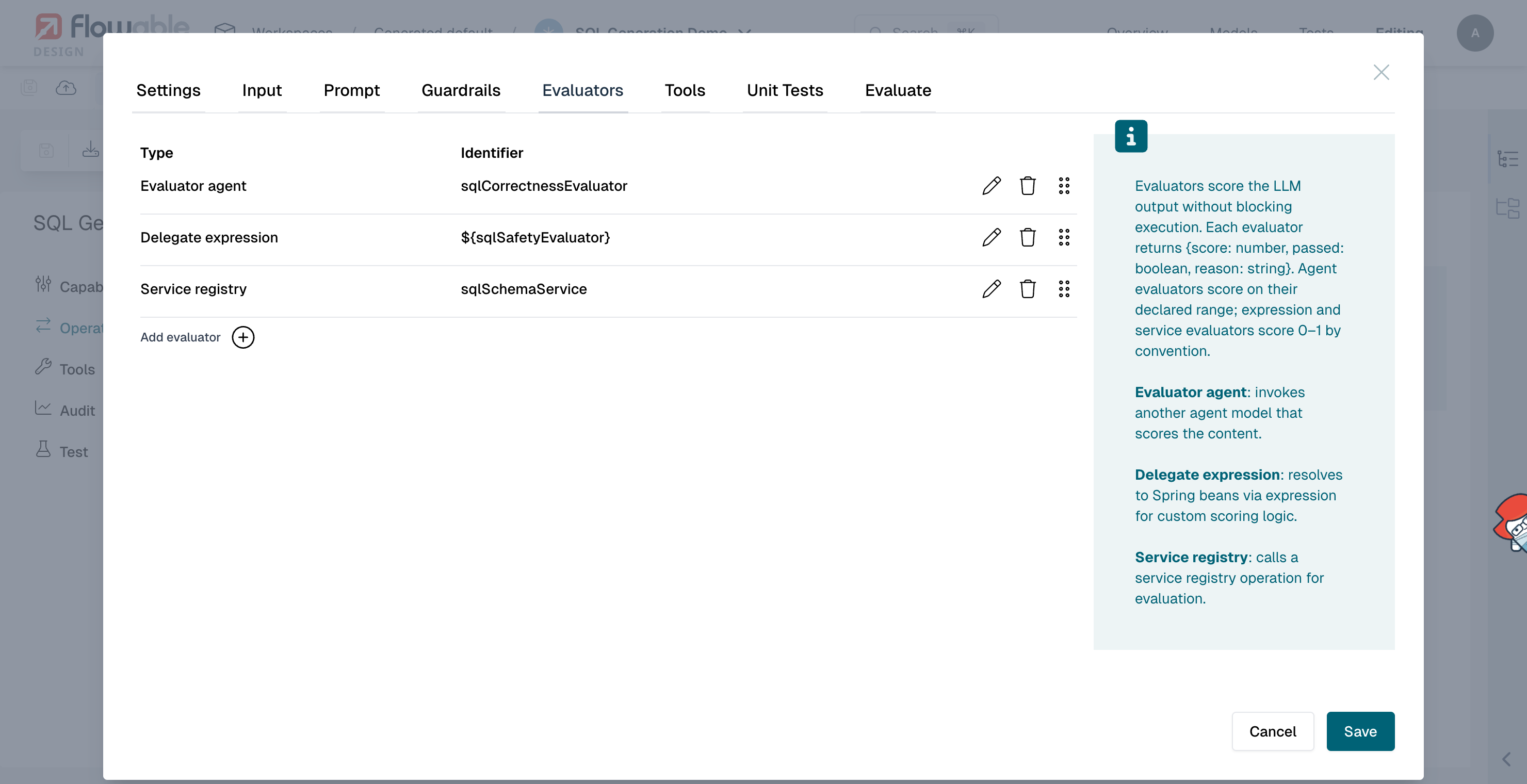Click the user avatar A in background header
This screenshot has width=1527, height=784.
tap(1475, 33)
